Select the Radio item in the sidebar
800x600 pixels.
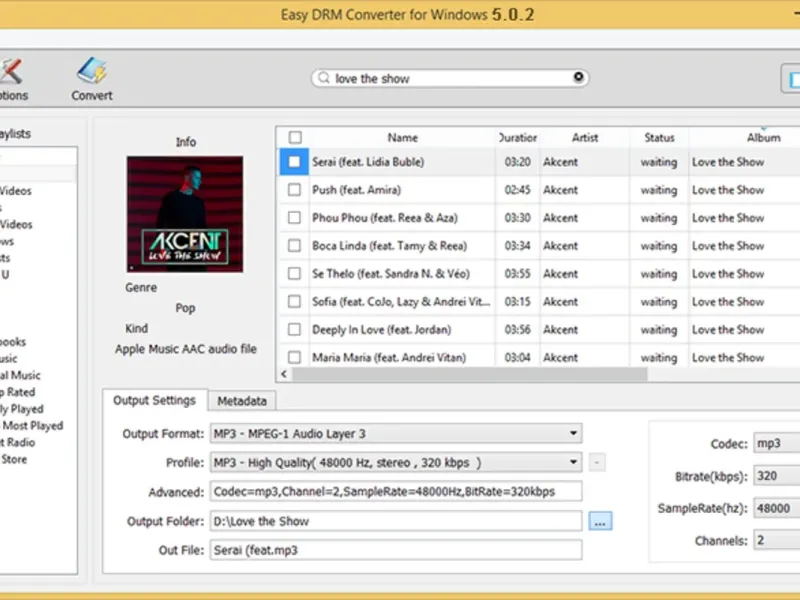click(18, 442)
